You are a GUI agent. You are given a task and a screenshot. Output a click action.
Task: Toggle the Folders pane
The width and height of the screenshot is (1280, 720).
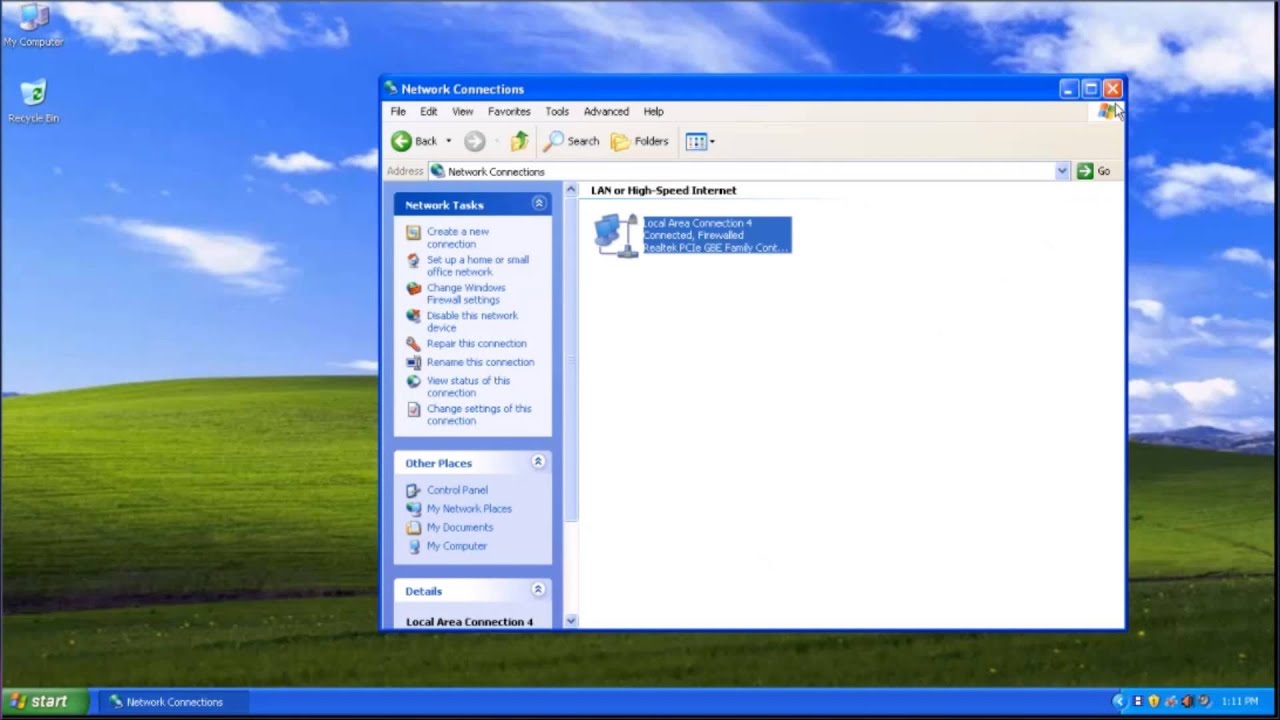[x=639, y=141]
